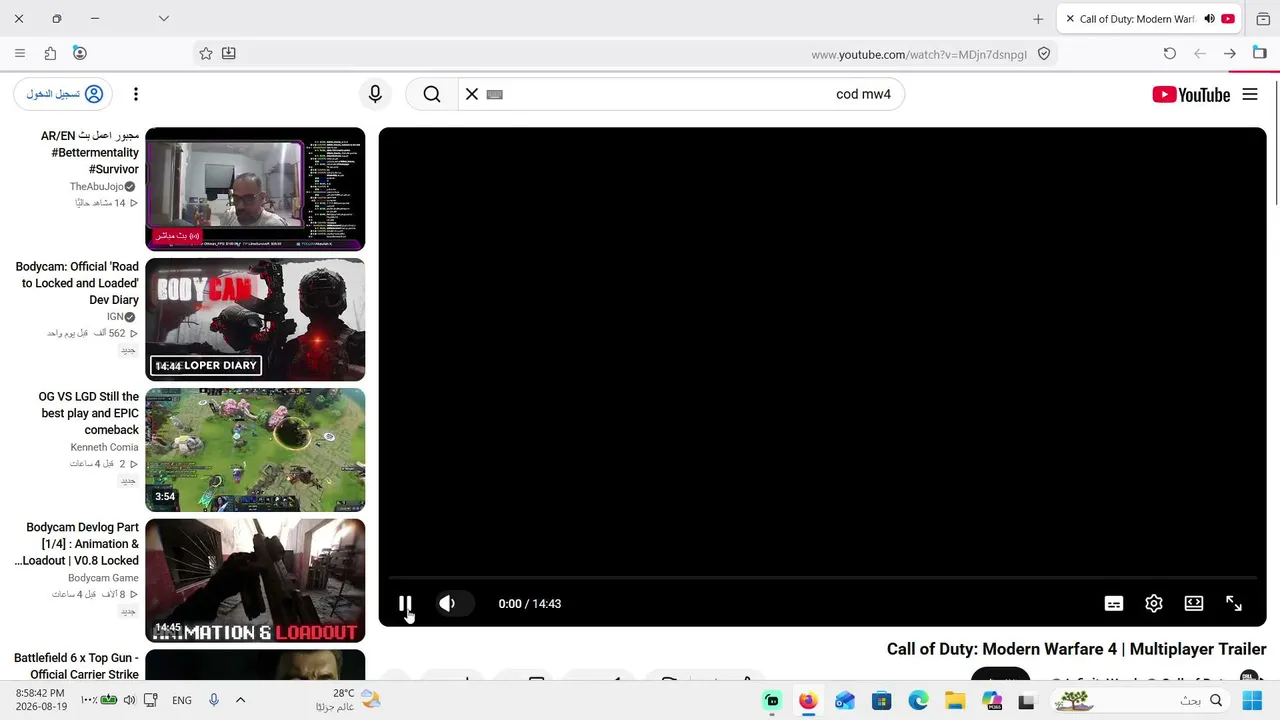Go to YouTube home via logo
Image resolution: width=1280 pixels, height=720 pixels.
point(1191,94)
